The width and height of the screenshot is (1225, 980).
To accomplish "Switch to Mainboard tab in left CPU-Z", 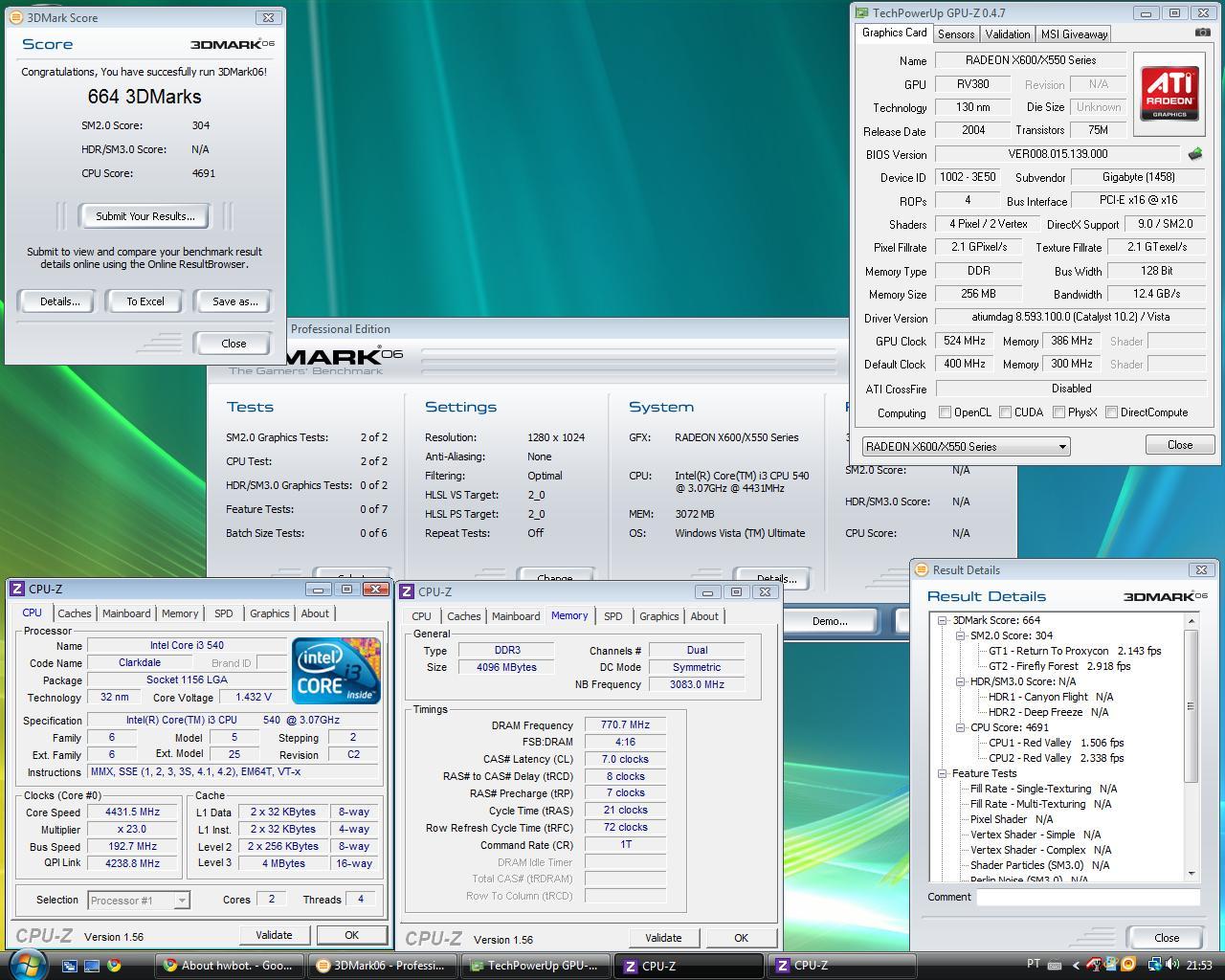I will point(126,613).
